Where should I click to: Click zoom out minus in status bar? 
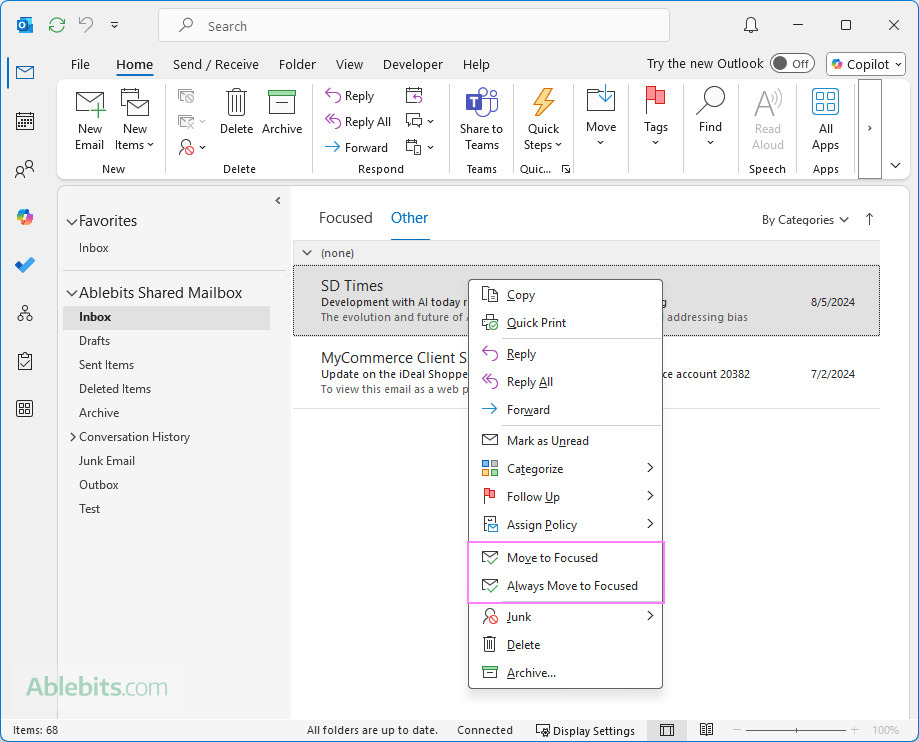click(x=737, y=730)
